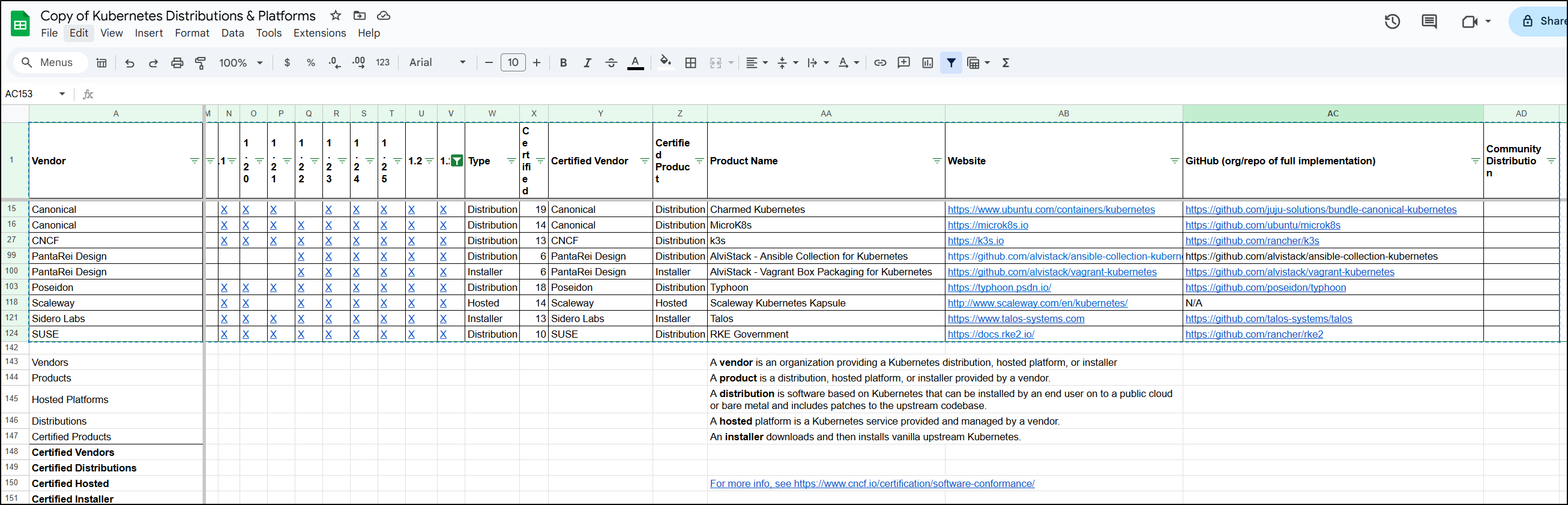Image resolution: width=1568 pixels, height=505 pixels.
Task: Increase font size with plus
Action: click(536, 62)
